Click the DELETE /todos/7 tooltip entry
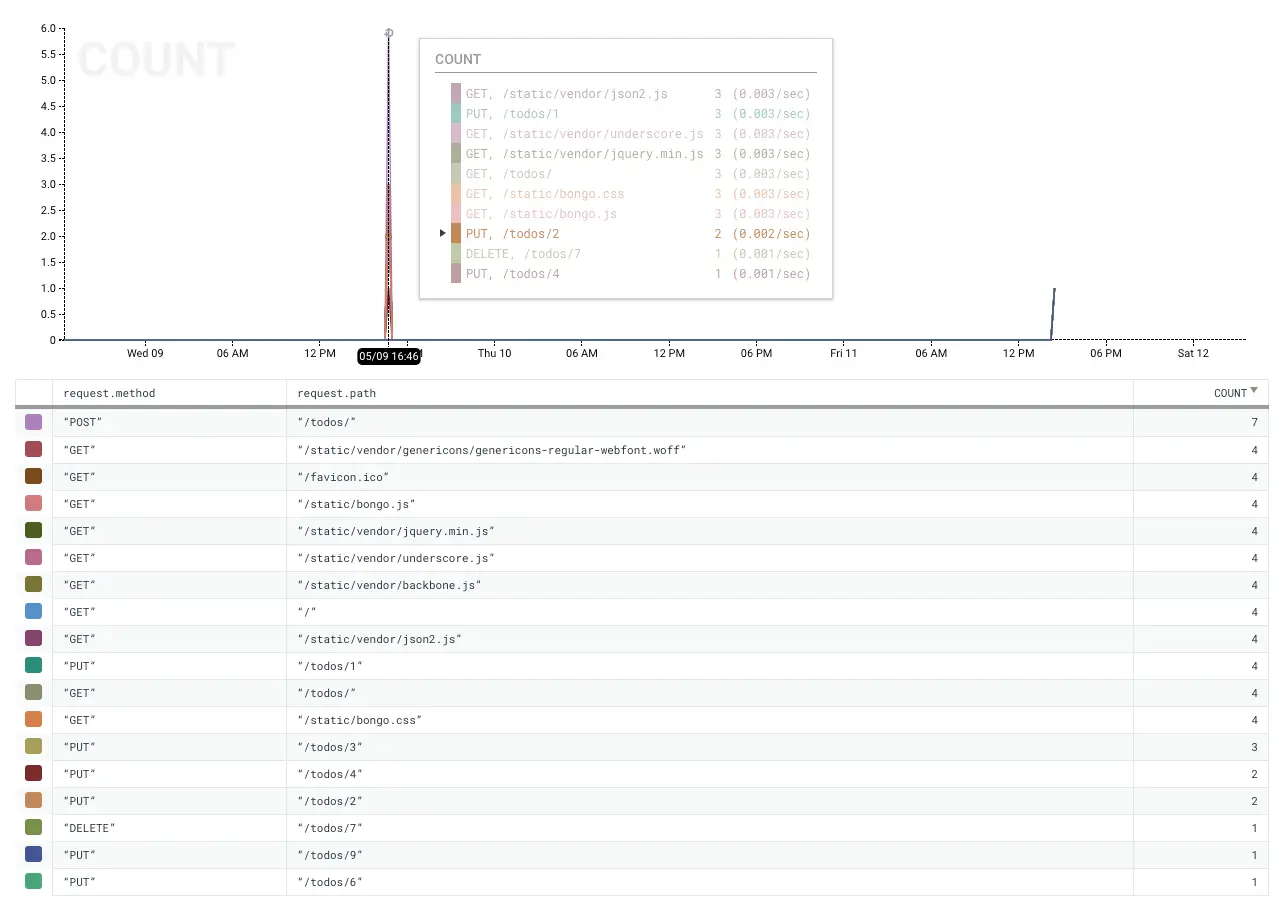Image resolution: width=1286 pixels, height=904 pixels. point(523,254)
